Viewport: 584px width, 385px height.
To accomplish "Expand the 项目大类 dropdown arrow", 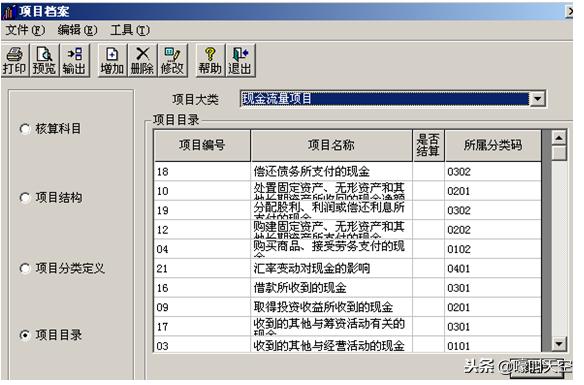I will coord(537,99).
